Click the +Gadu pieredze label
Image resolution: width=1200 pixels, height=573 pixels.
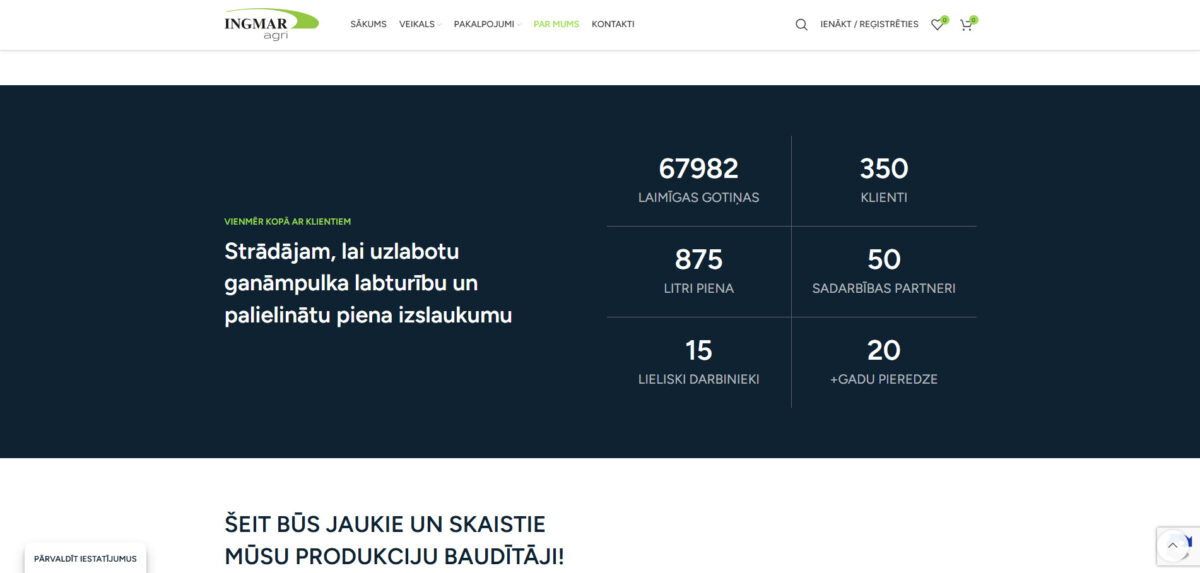click(884, 379)
